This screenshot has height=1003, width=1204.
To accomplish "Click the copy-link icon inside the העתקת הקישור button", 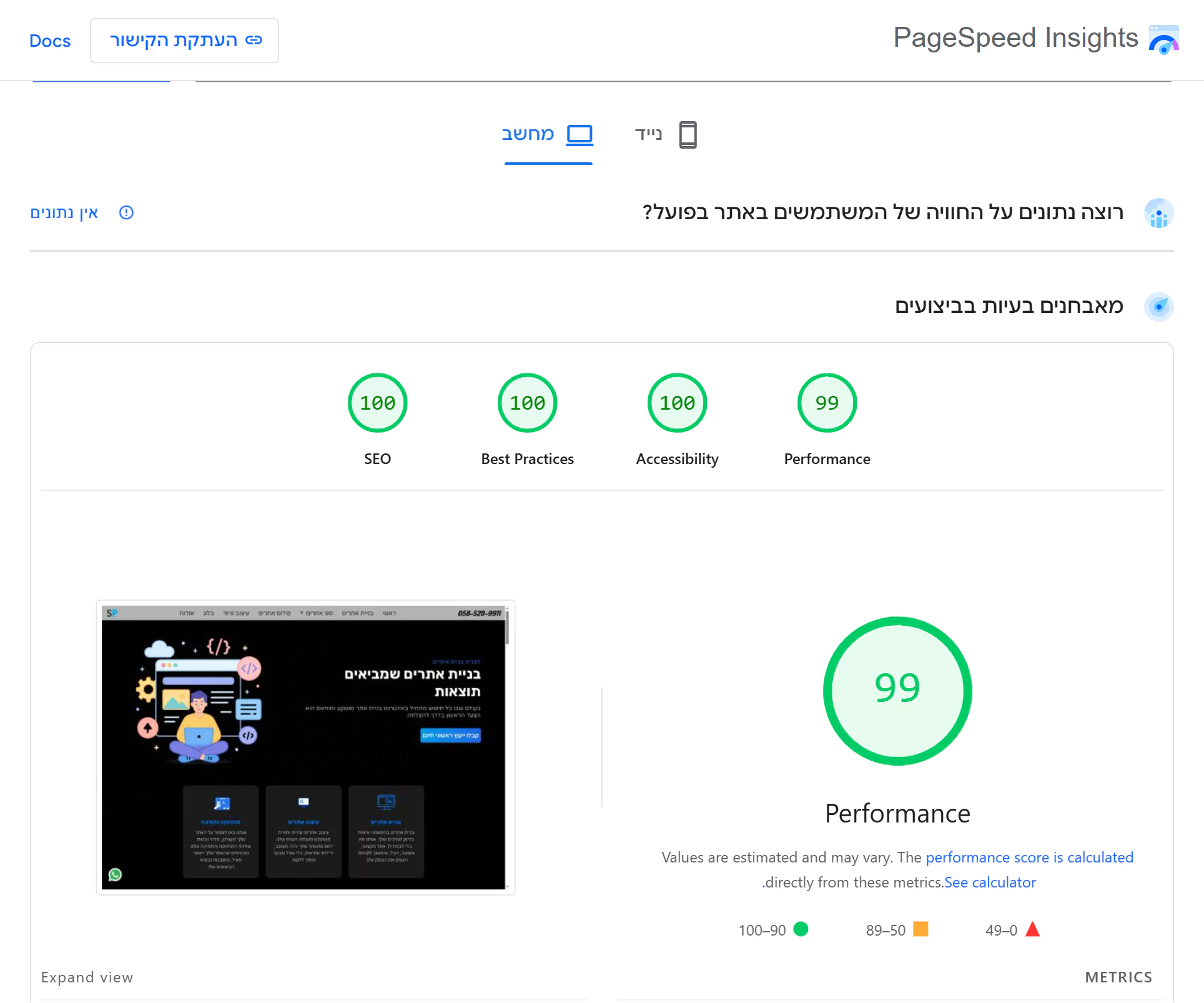I will click(254, 39).
